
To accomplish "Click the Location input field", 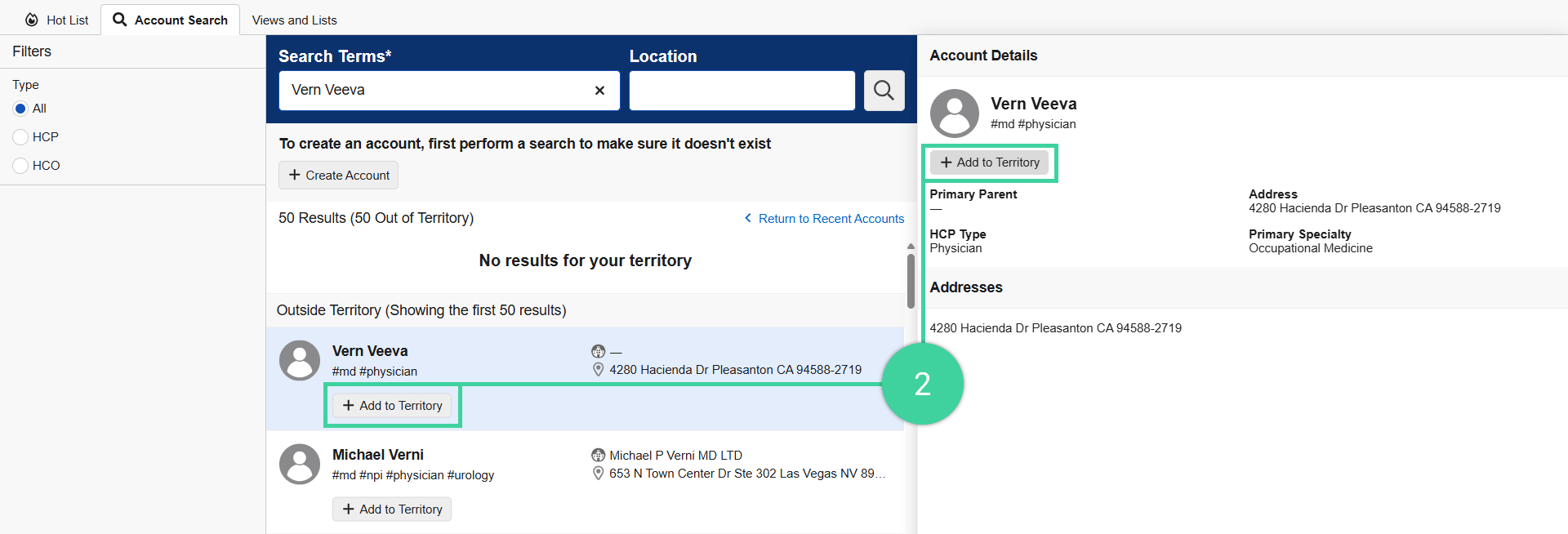I will pyautogui.click(x=742, y=91).
